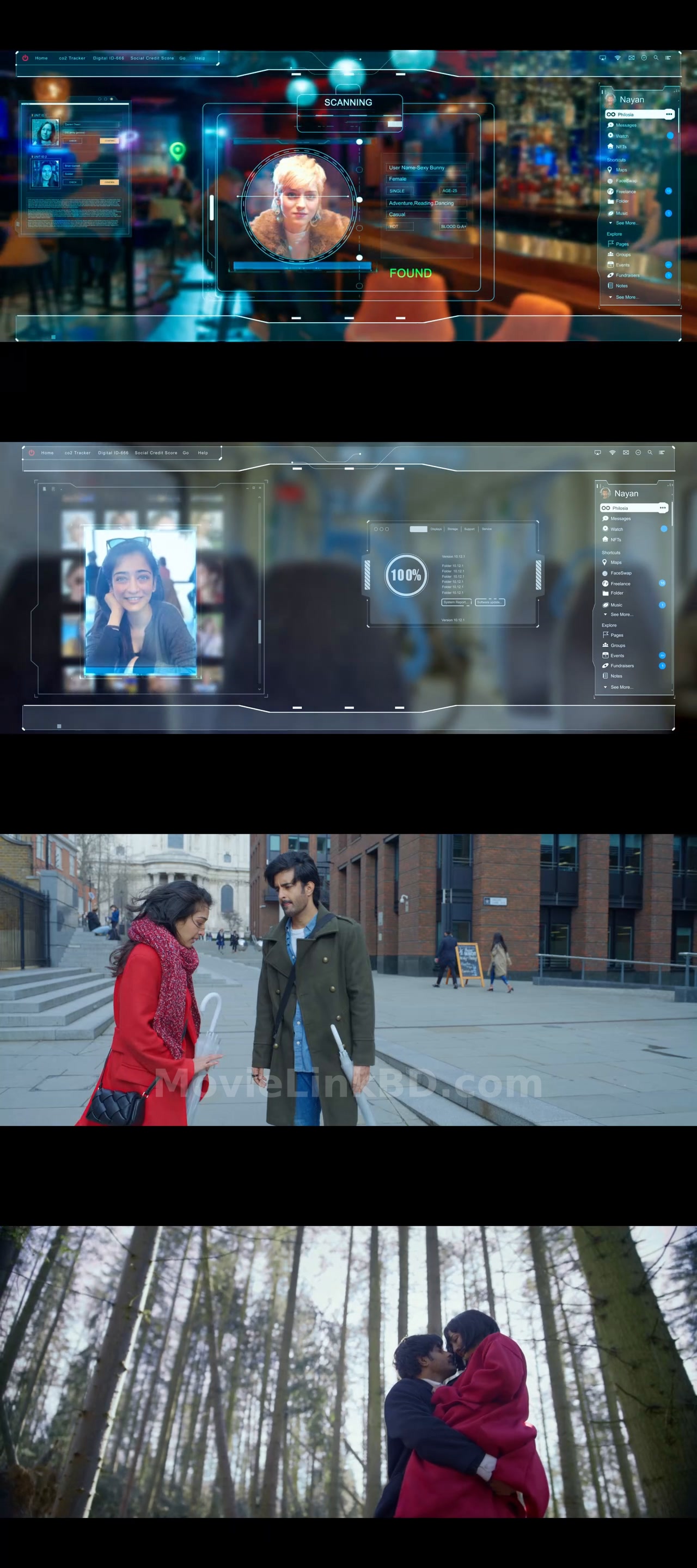Click the Nayan profile avatar in SCANNING interface
The height and width of the screenshot is (1568, 697).
(610, 99)
